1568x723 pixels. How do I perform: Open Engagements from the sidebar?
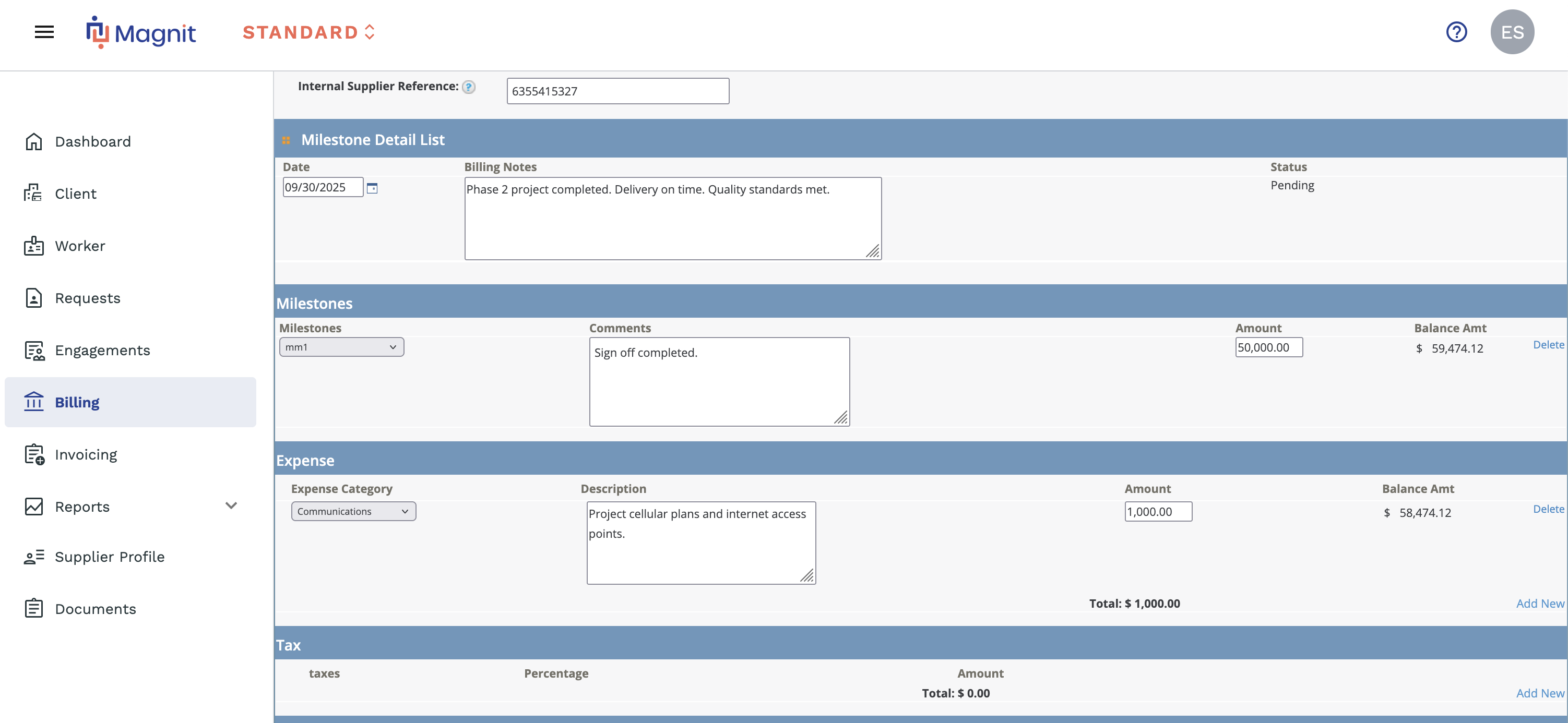[102, 350]
